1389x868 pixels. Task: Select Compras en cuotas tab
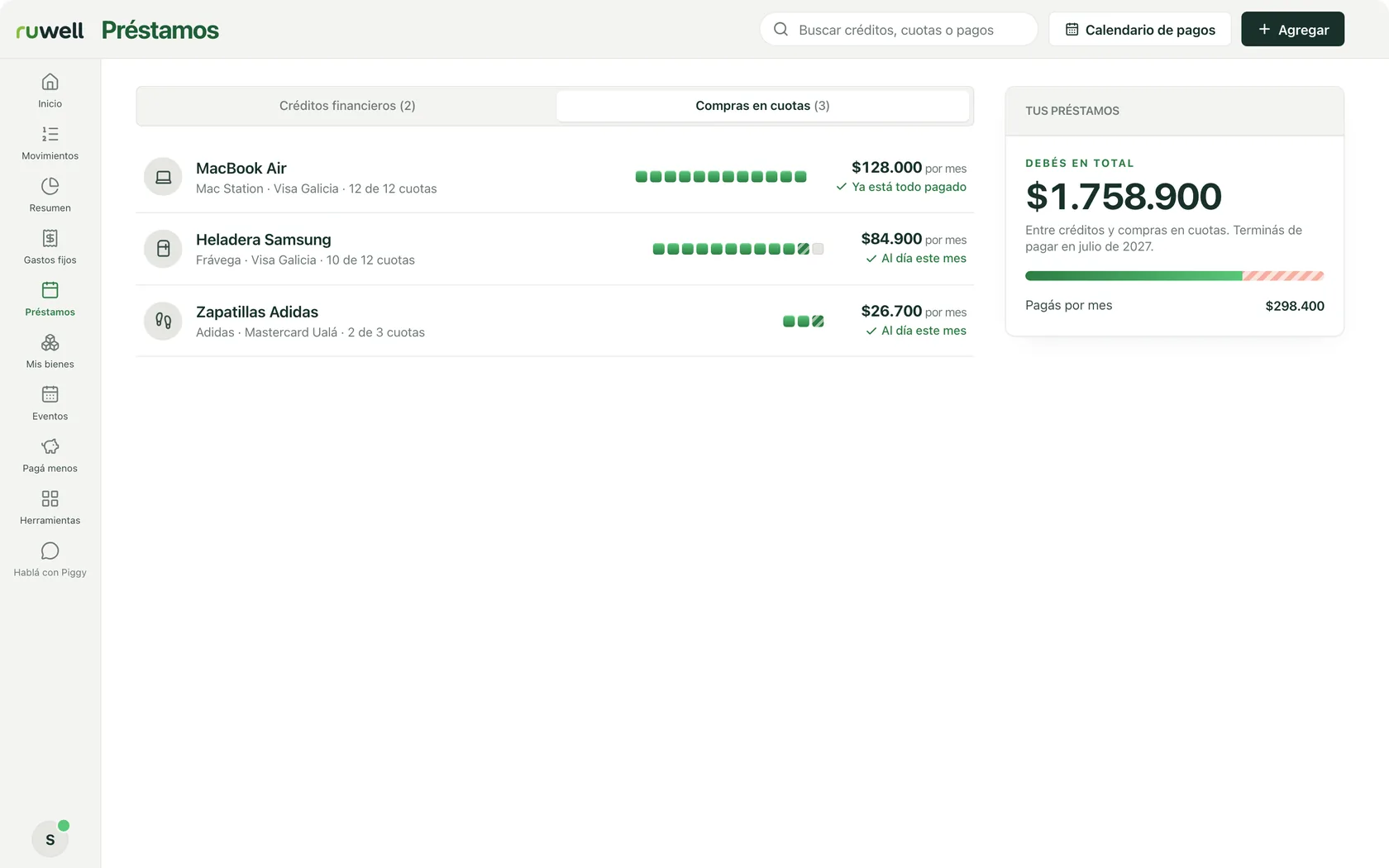click(x=762, y=106)
